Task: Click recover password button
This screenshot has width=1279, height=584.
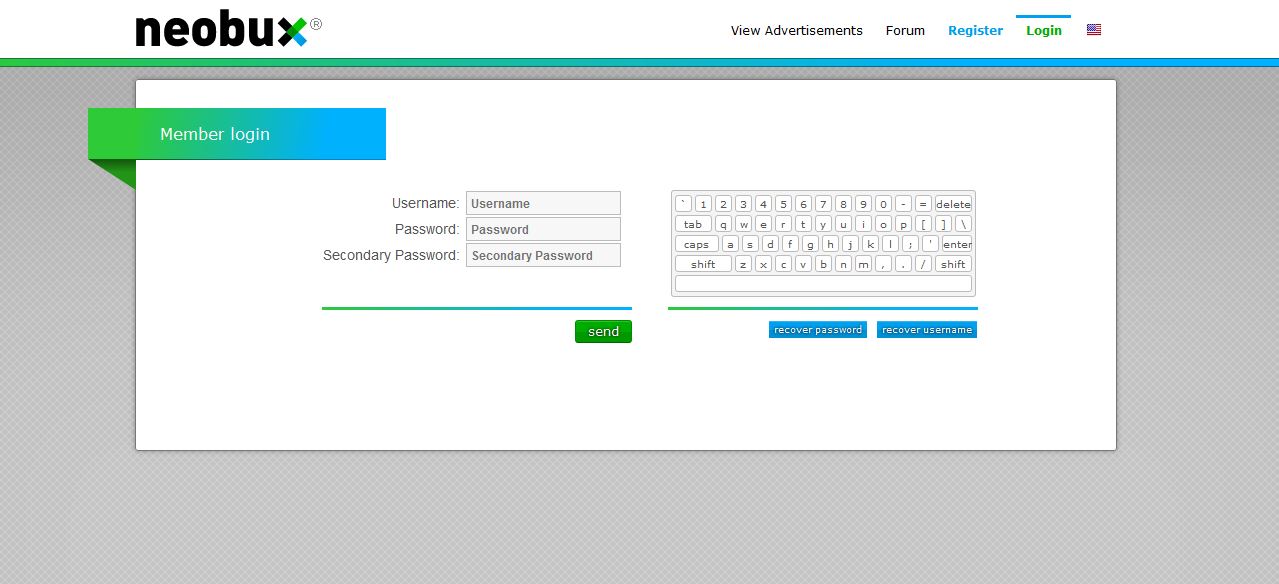Action: (x=818, y=330)
